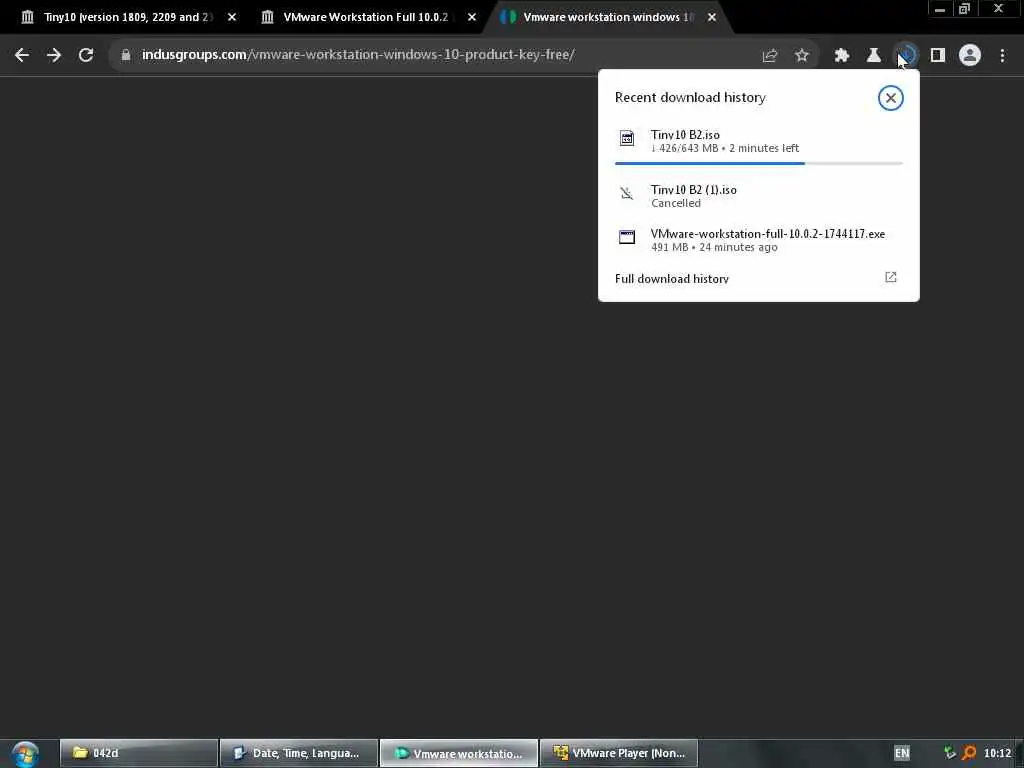
Task: Click the 10:12 taskbar clock
Action: (997, 753)
